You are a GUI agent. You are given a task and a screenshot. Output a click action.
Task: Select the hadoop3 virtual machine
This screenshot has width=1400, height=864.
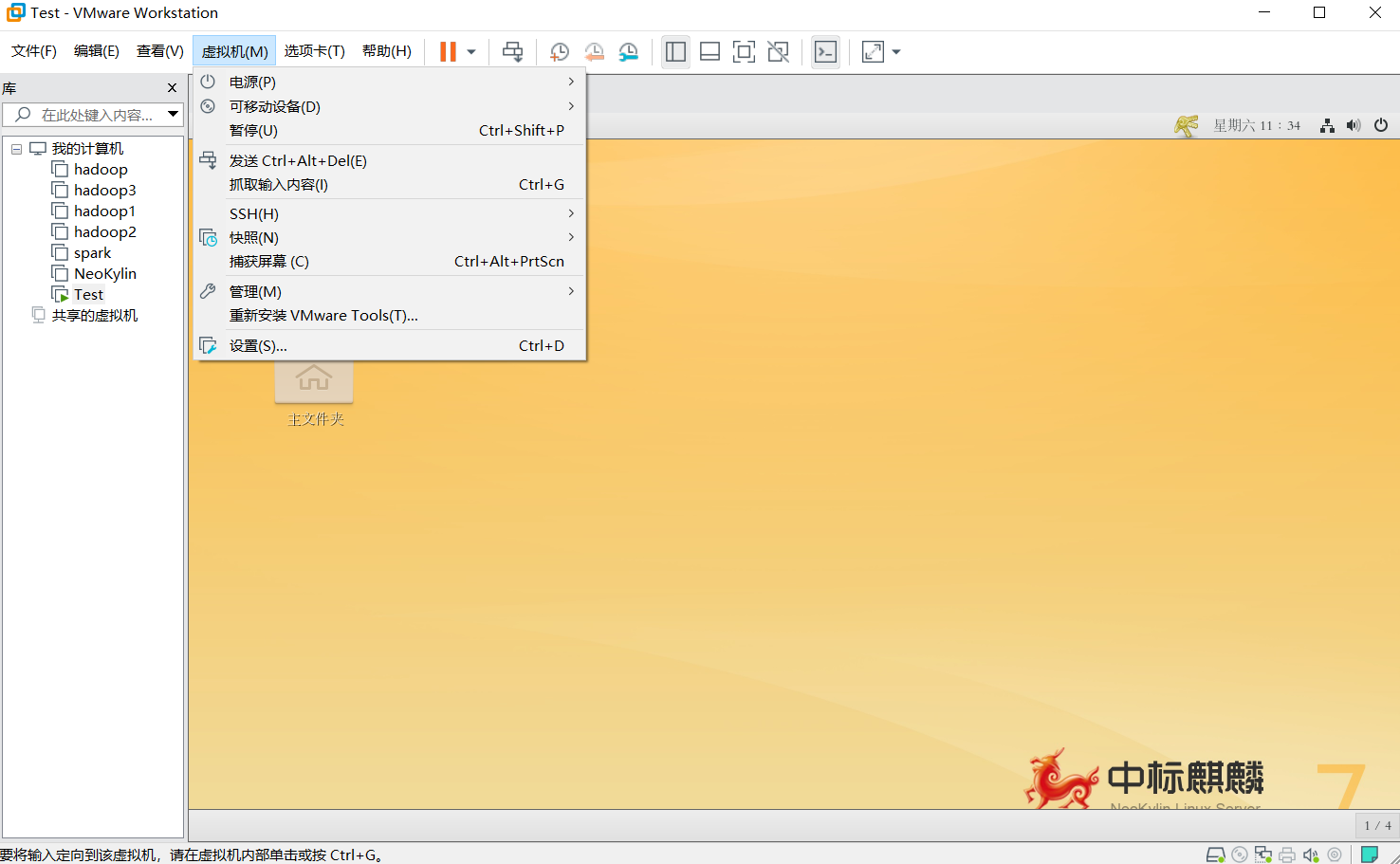(x=104, y=191)
